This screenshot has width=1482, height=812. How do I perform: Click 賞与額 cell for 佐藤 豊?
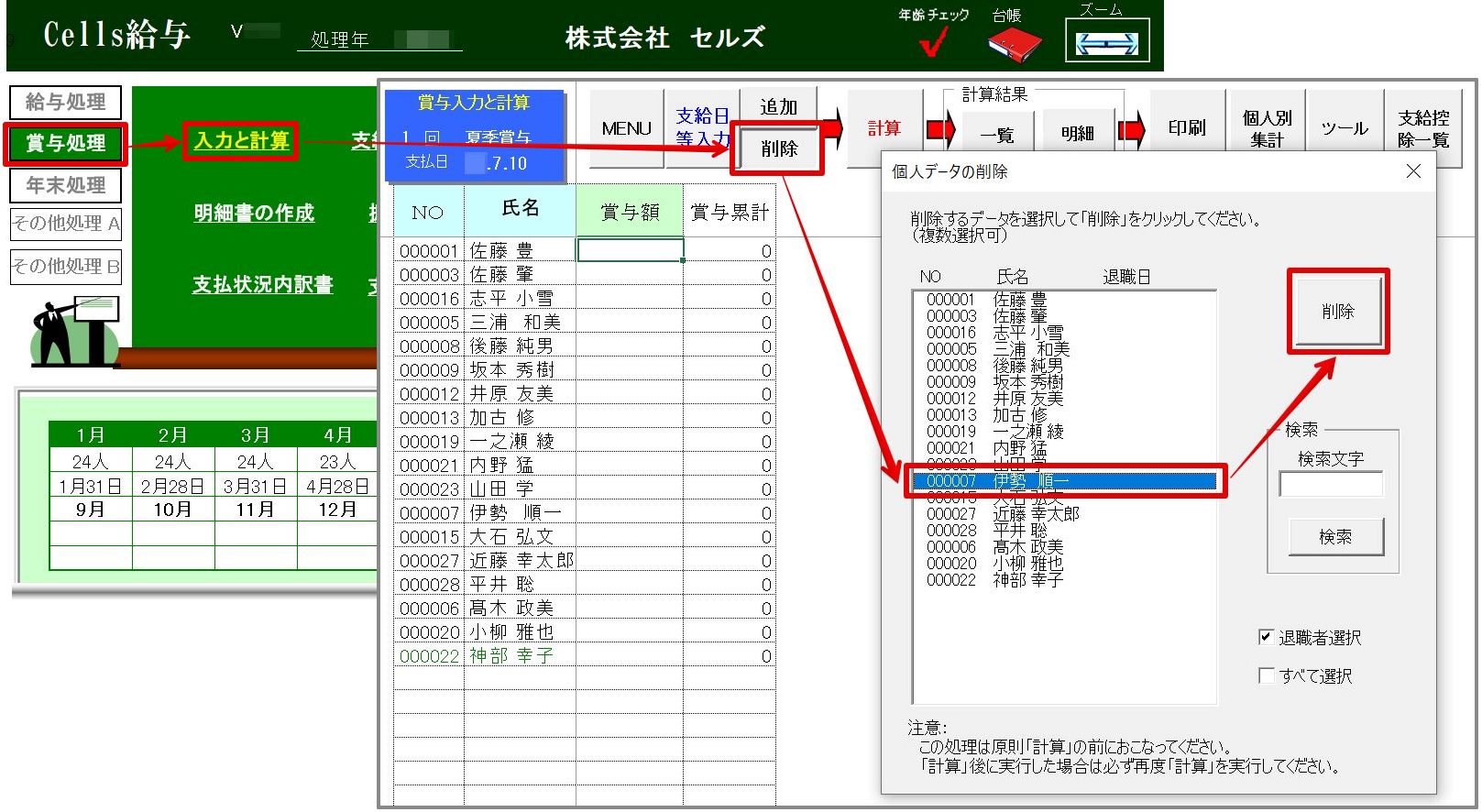tap(630, 250)
